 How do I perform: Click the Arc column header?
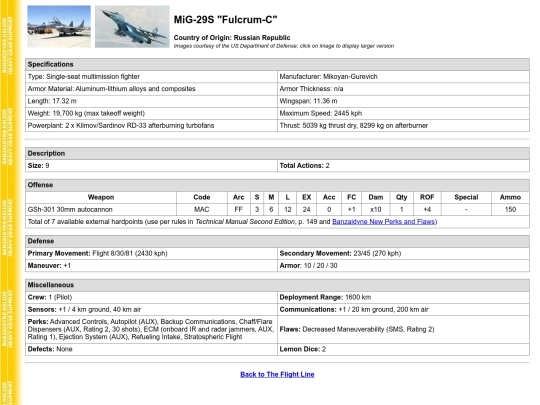[238, 197]
